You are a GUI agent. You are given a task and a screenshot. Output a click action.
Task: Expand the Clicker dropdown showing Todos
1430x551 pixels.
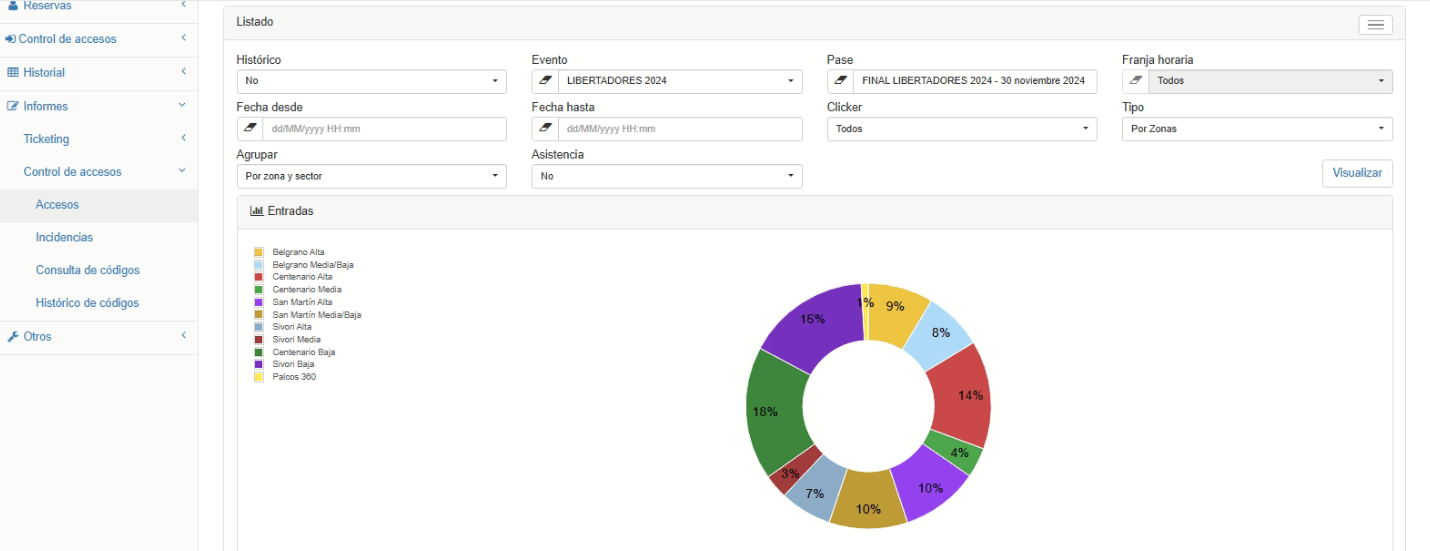point(962,129)
